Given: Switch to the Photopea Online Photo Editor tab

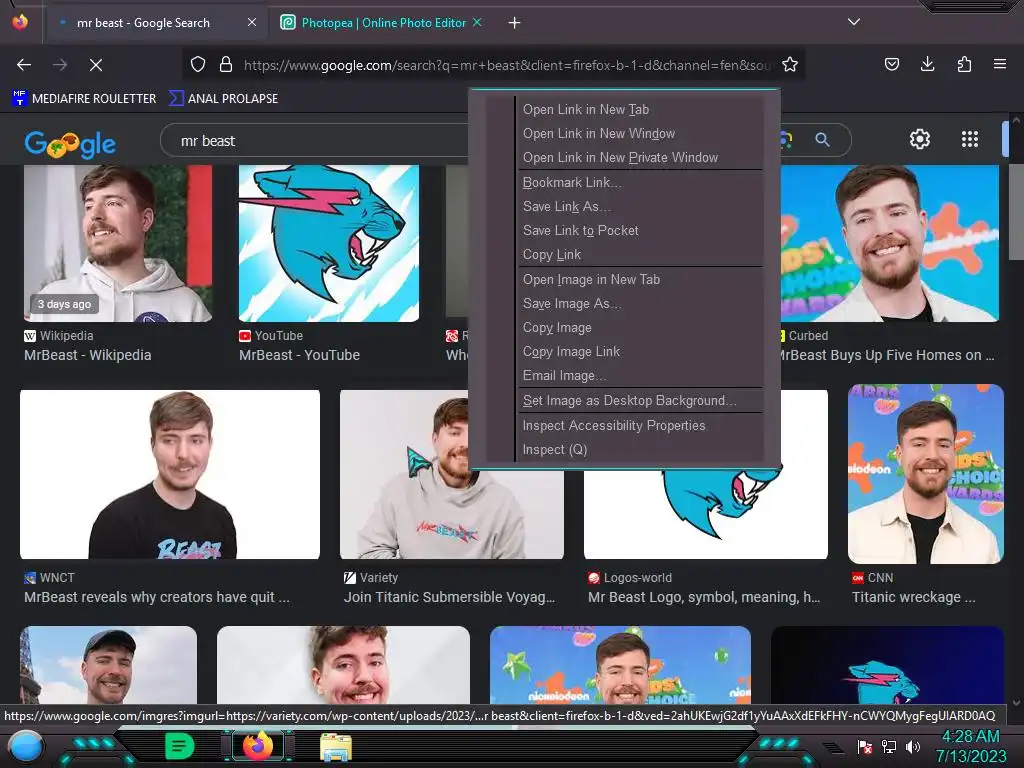Looking at the screenshot, I should coord(382,23).
